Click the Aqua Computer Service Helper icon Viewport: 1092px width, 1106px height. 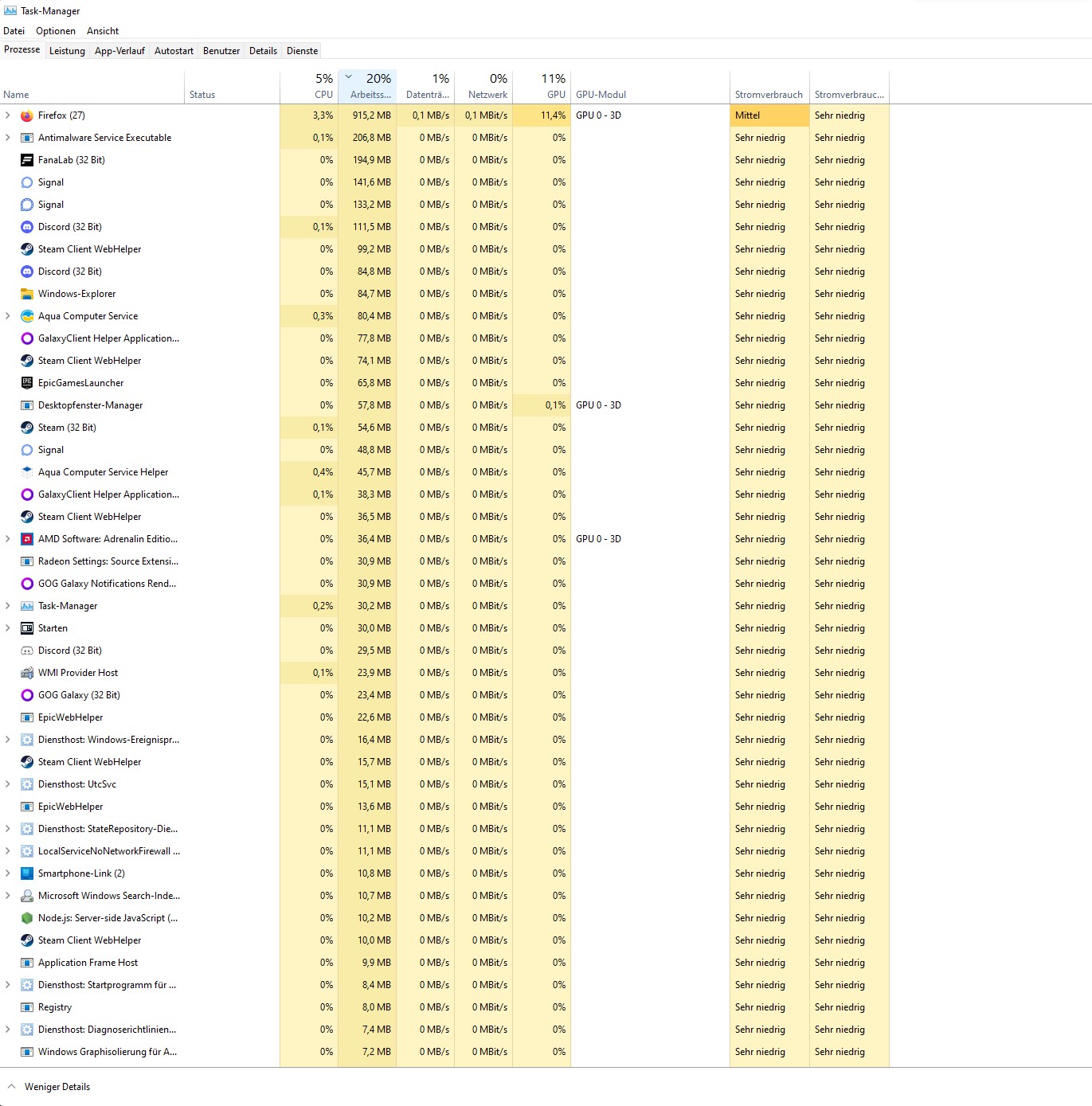27,472
